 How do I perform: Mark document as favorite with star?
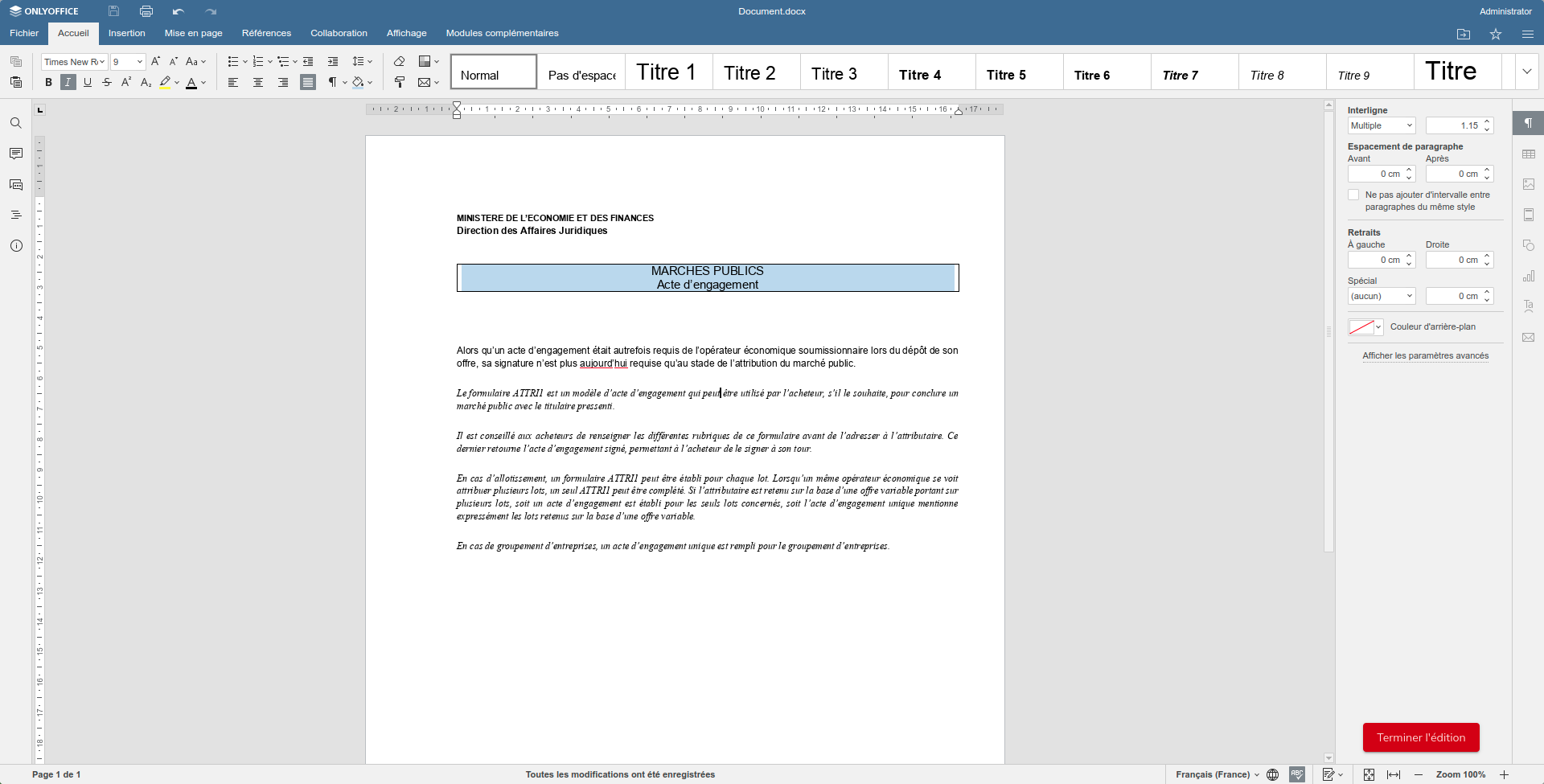click(1496, 34)
